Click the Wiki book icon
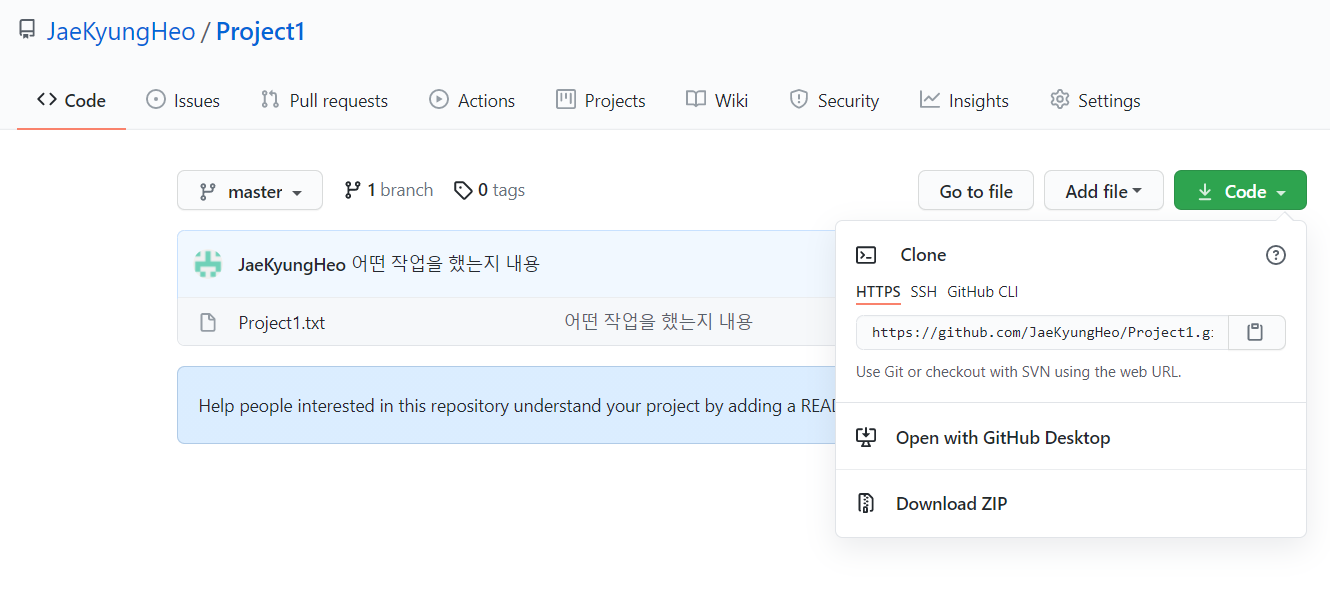The width and height of the screenshot is (1330, 600). click(x=696, y=99)
